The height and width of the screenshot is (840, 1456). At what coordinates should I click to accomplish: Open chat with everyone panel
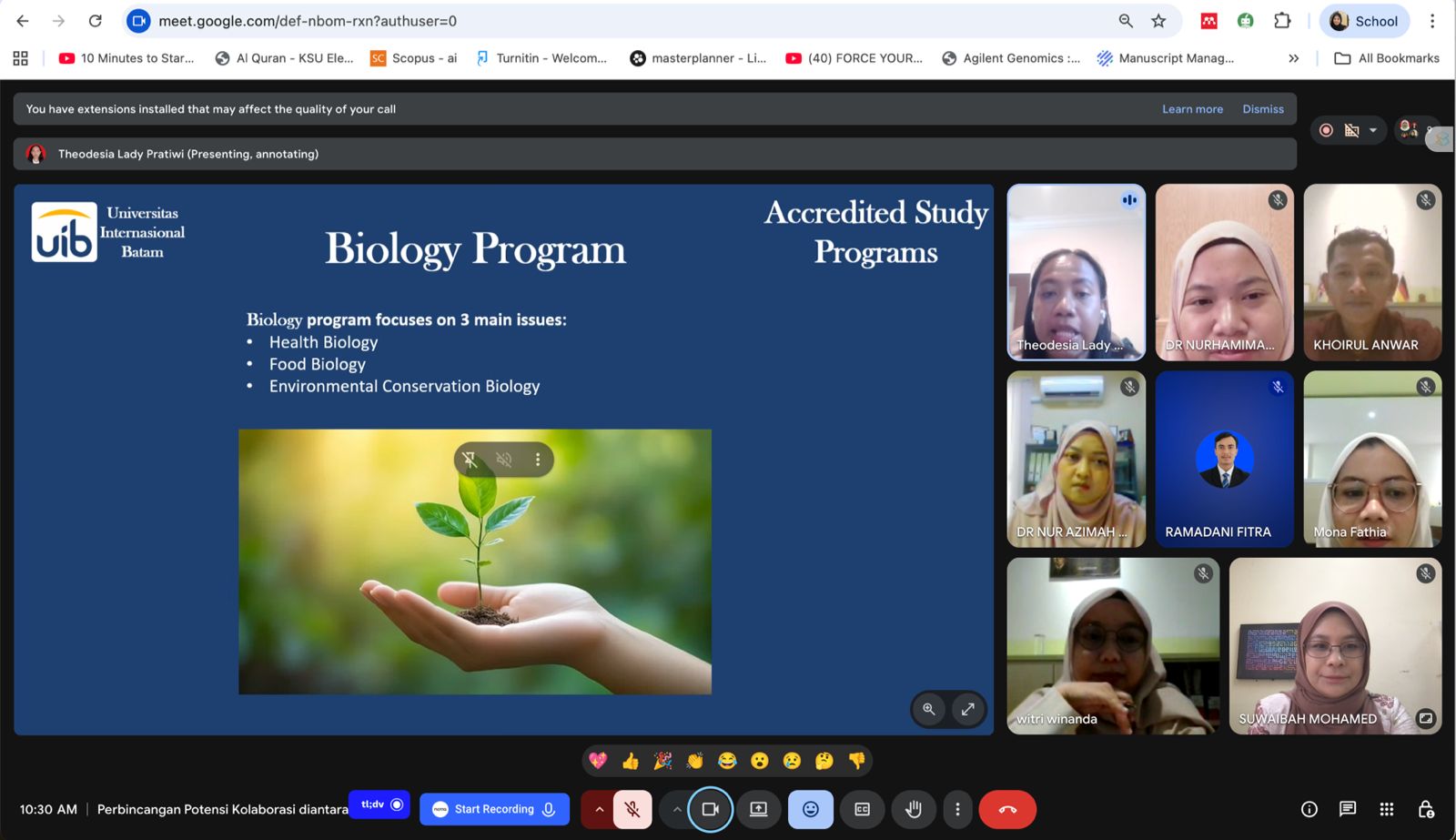coord(1348,809)
